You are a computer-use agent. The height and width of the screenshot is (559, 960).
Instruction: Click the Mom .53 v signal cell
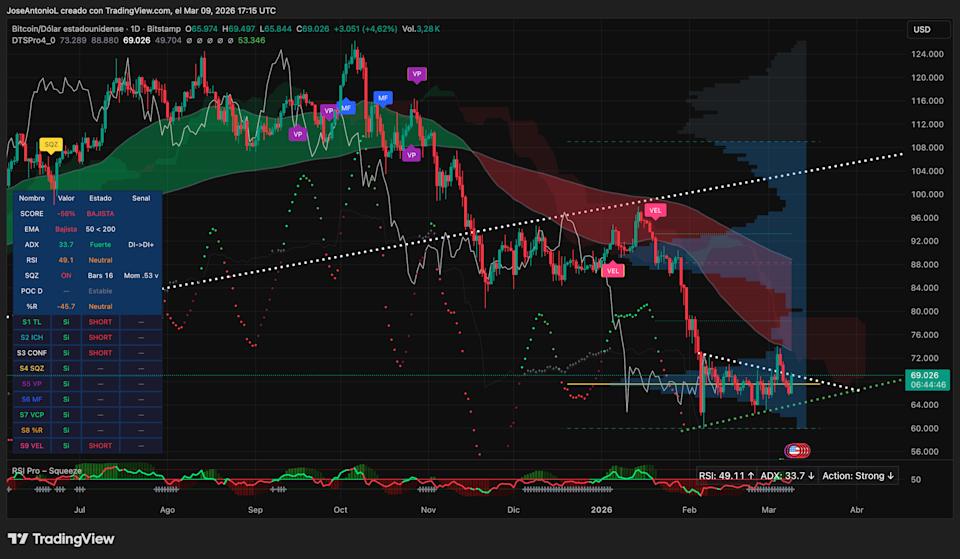pos(141,276)
